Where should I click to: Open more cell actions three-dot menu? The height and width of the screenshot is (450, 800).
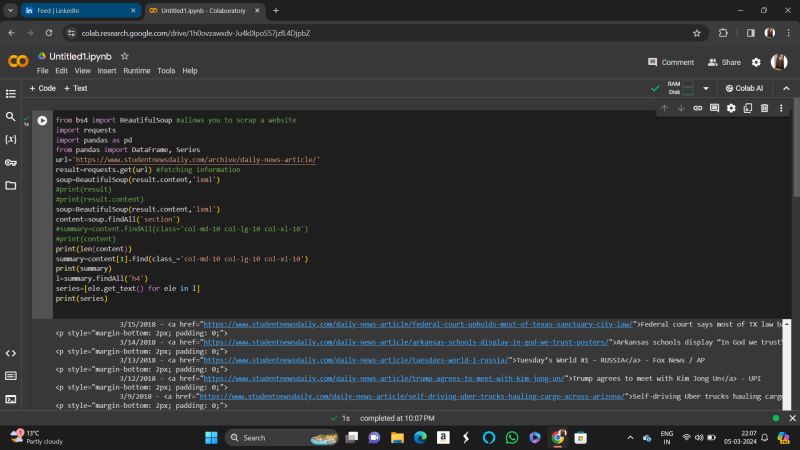782,108
